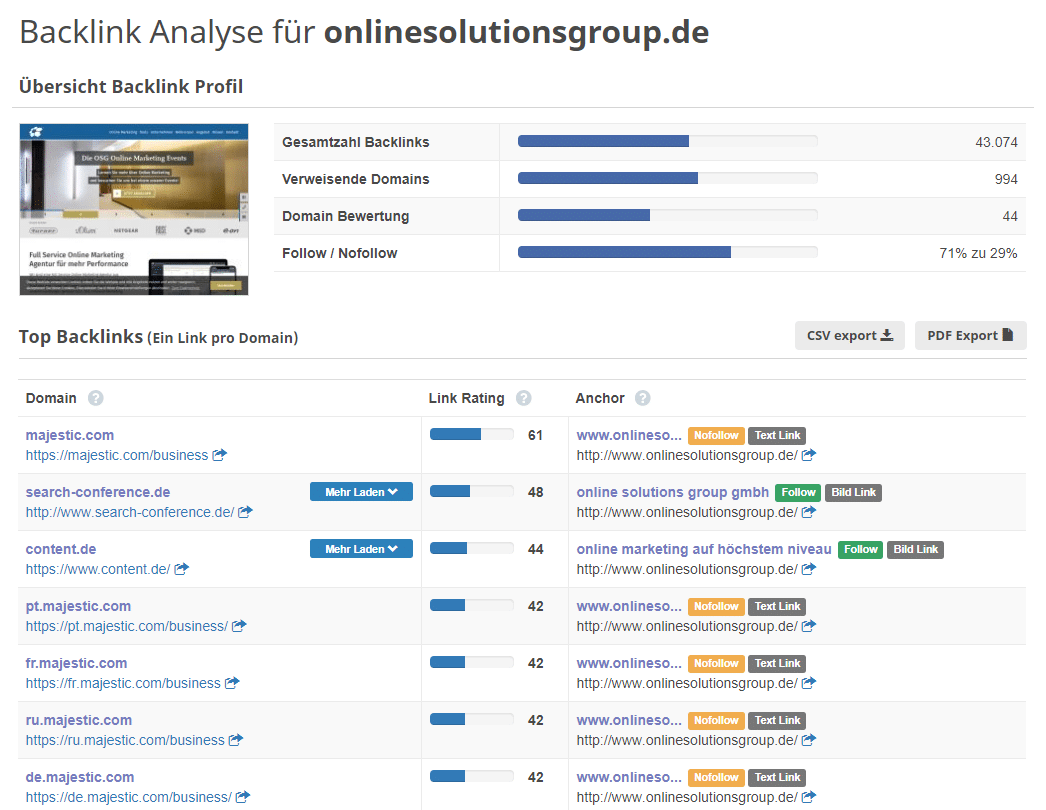The image size is (1046, 810).
Task: Click the Follow badge in content.de row
Action: 861,549
